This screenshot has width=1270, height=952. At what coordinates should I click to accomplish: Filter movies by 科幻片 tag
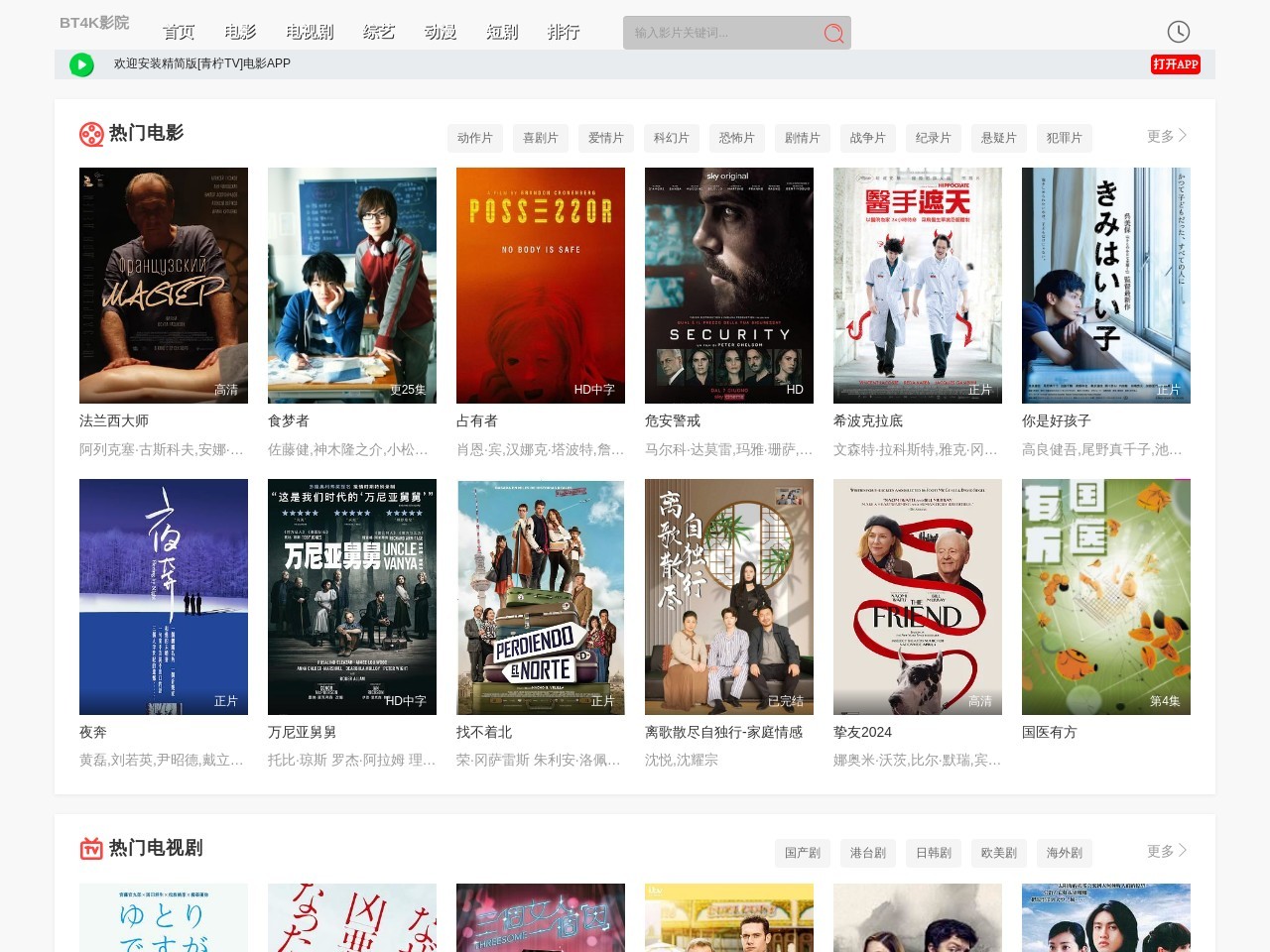tap(671, 138)
